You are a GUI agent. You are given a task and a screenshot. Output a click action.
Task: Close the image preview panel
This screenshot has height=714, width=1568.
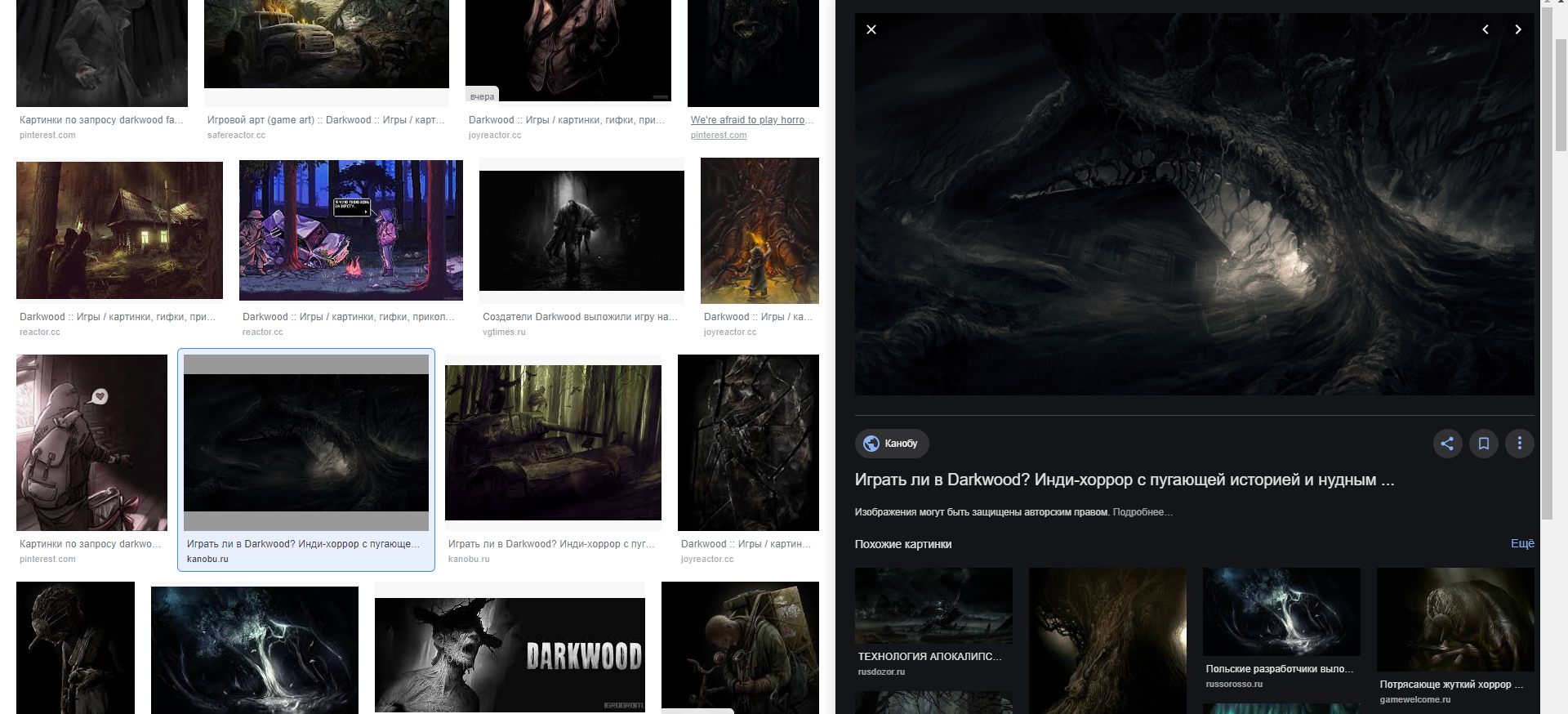[871, 29]
